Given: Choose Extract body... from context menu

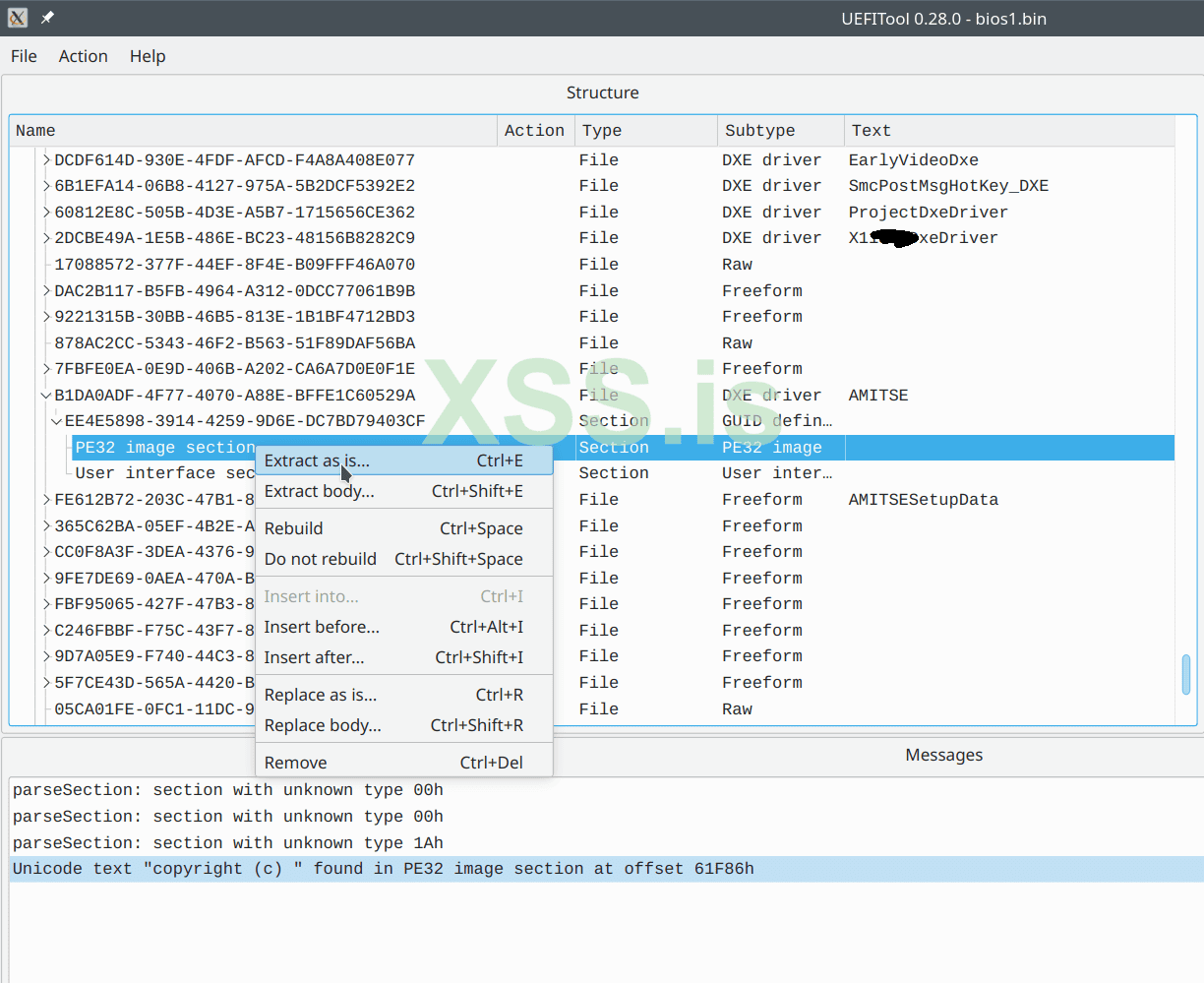Looking at the screenshot, I should 404,491.
